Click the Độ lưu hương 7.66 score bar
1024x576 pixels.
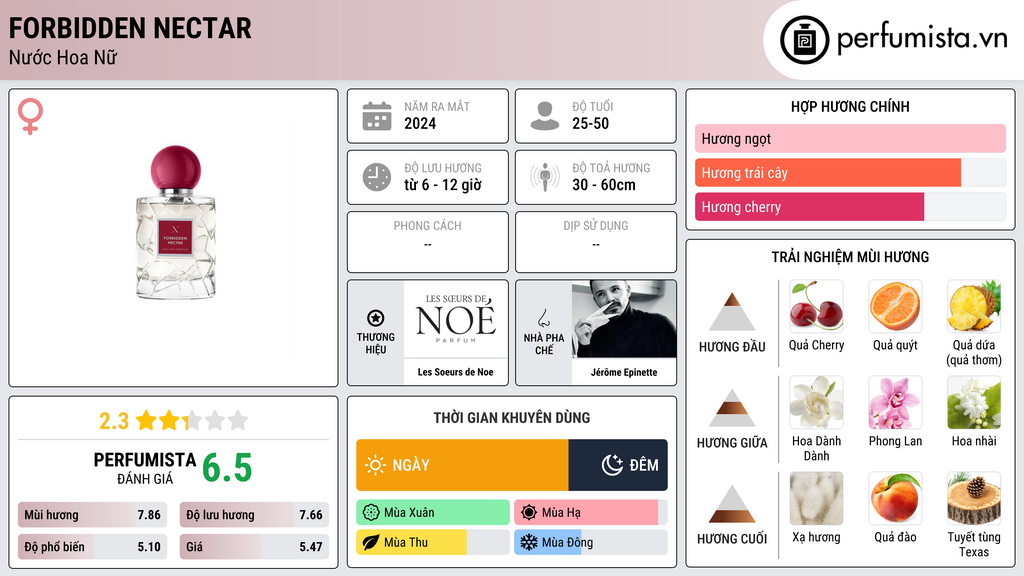[x=254, y=515]
